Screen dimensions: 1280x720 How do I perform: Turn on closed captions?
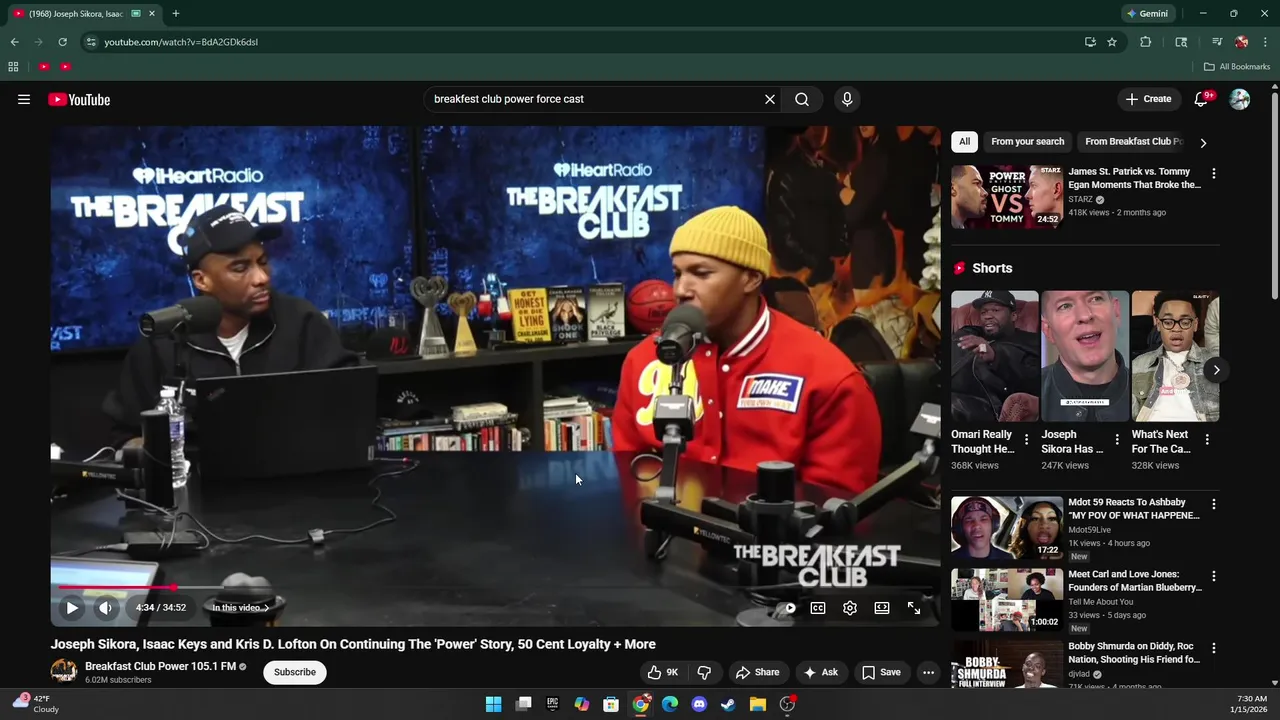point(818,607)
